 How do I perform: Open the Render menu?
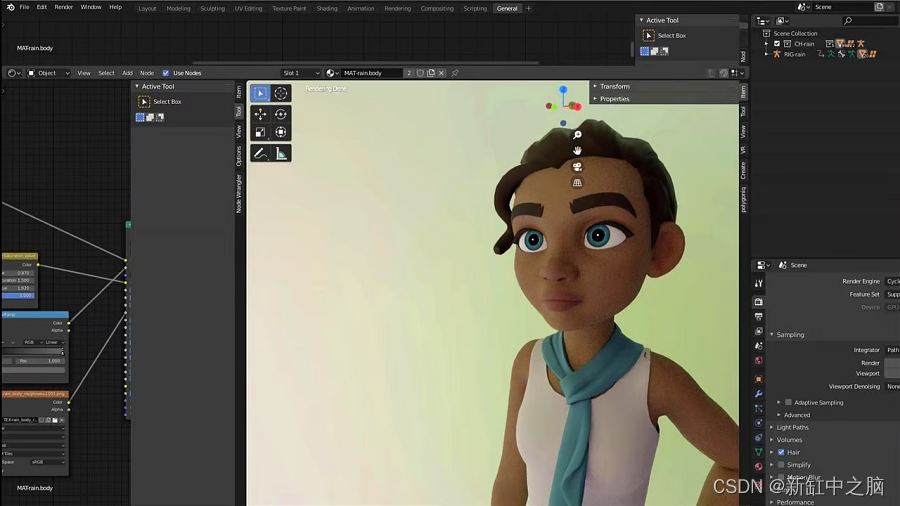click(x=63, y=7)
